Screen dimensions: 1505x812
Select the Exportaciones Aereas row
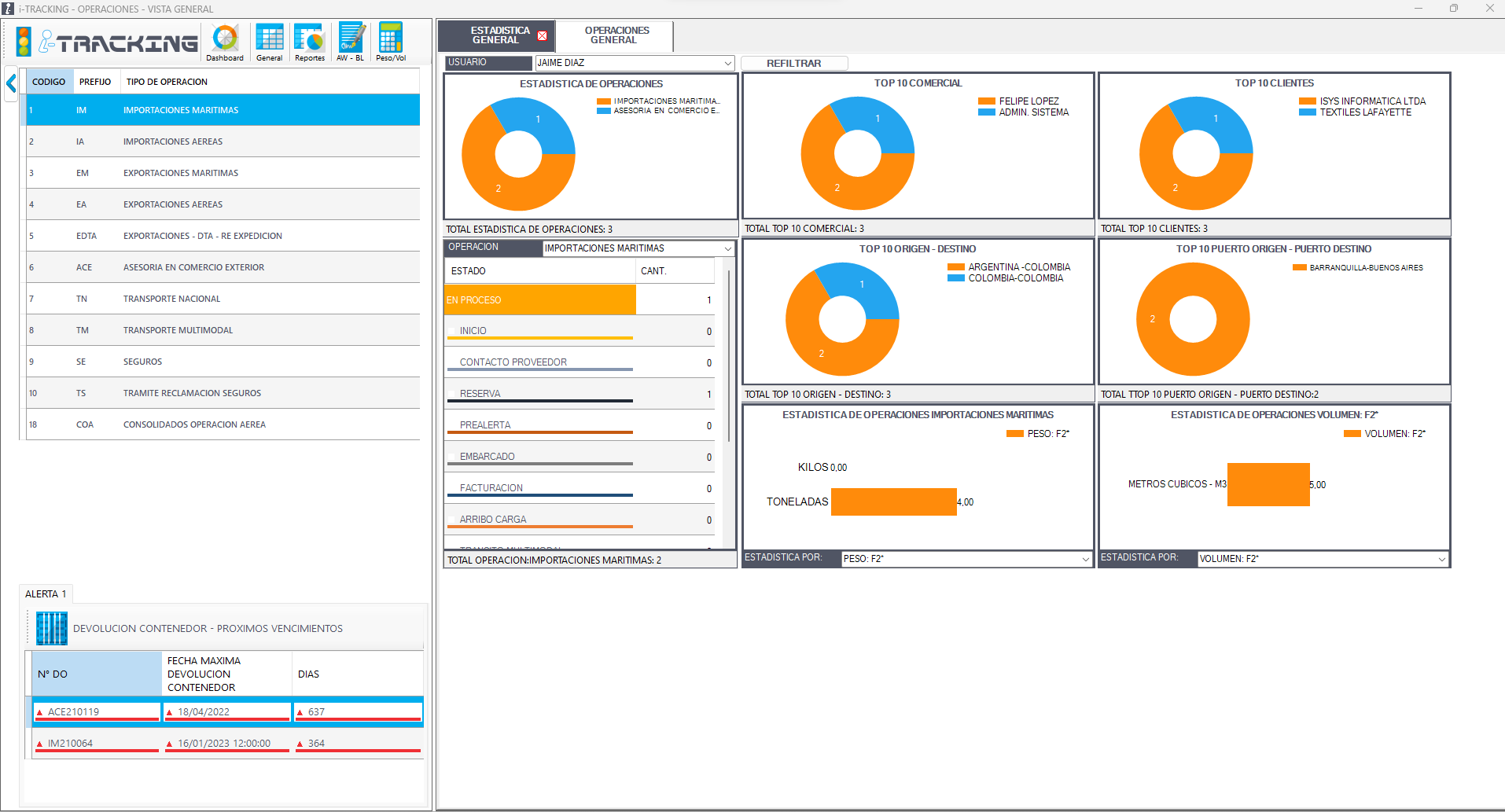(173, 204)
